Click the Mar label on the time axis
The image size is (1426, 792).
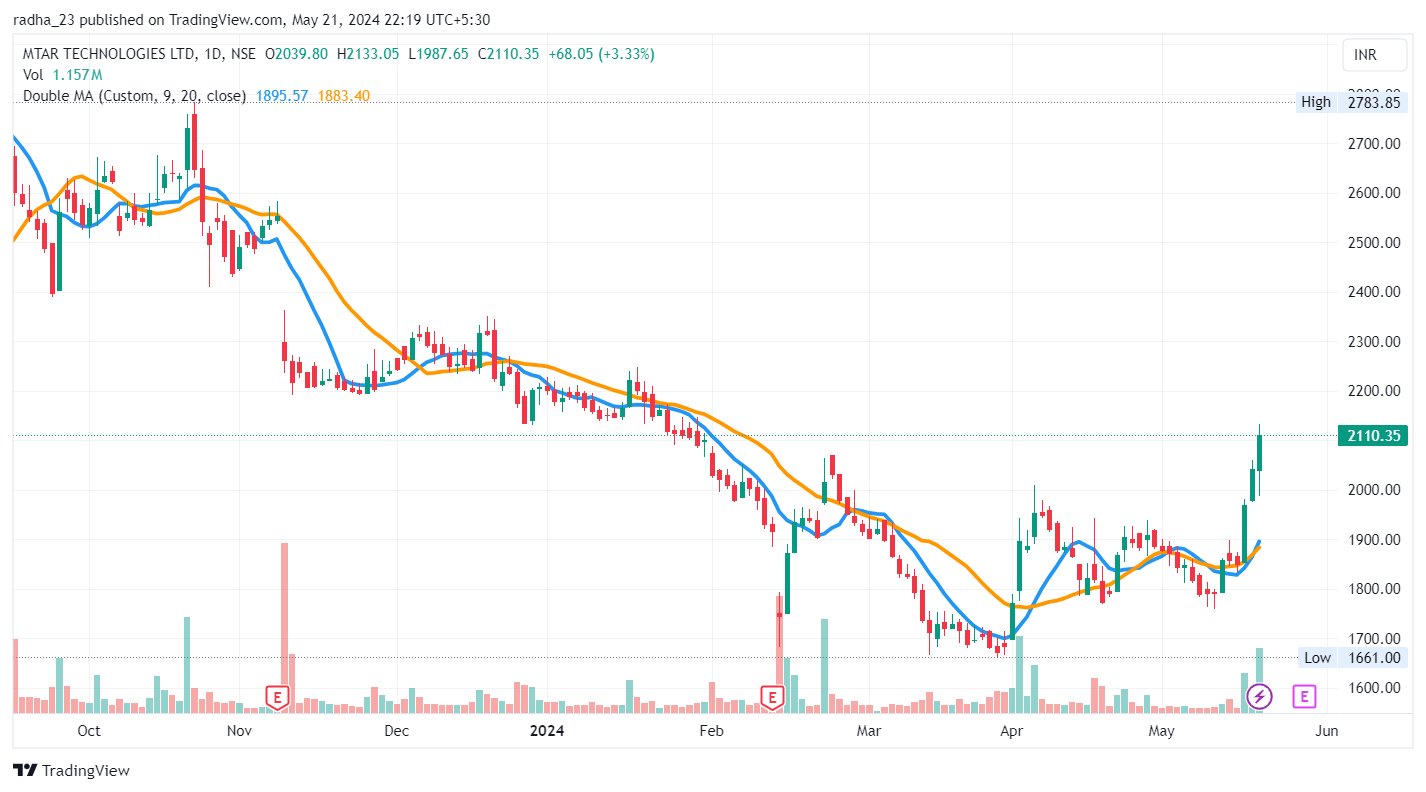869,731
